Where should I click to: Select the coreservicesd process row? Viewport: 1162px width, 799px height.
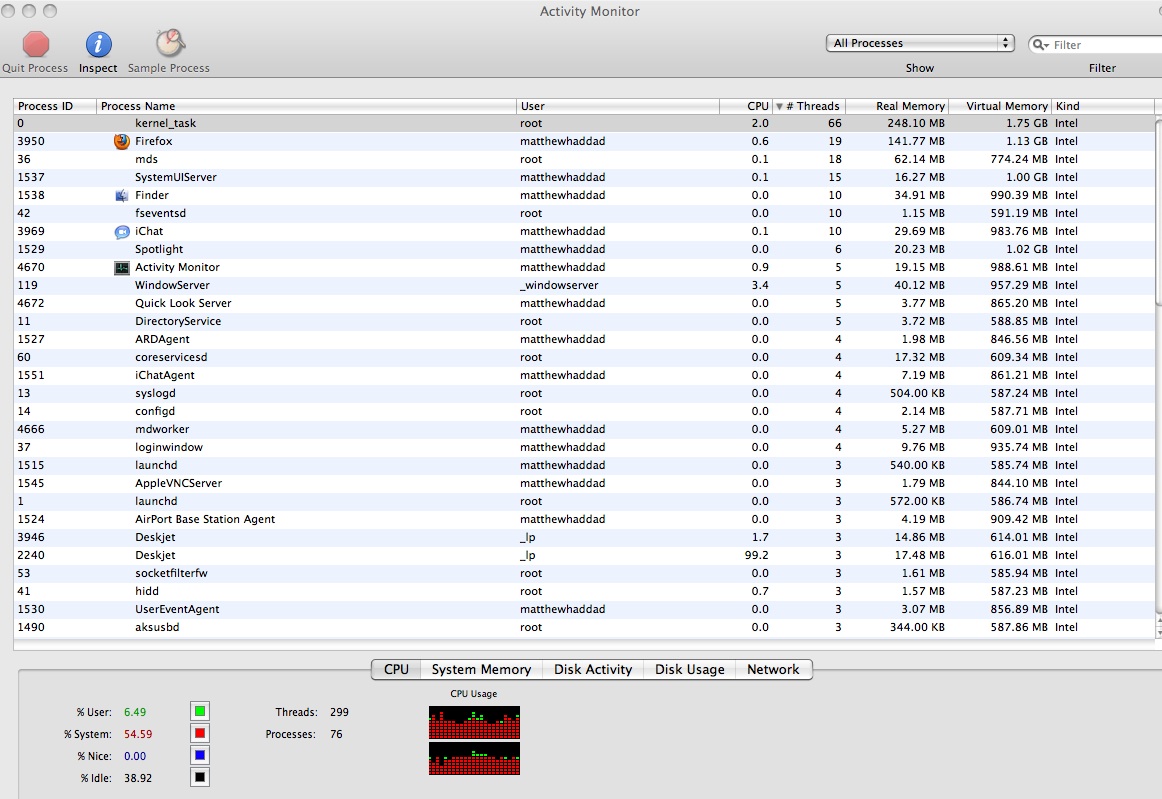click(x=584, y=357)
